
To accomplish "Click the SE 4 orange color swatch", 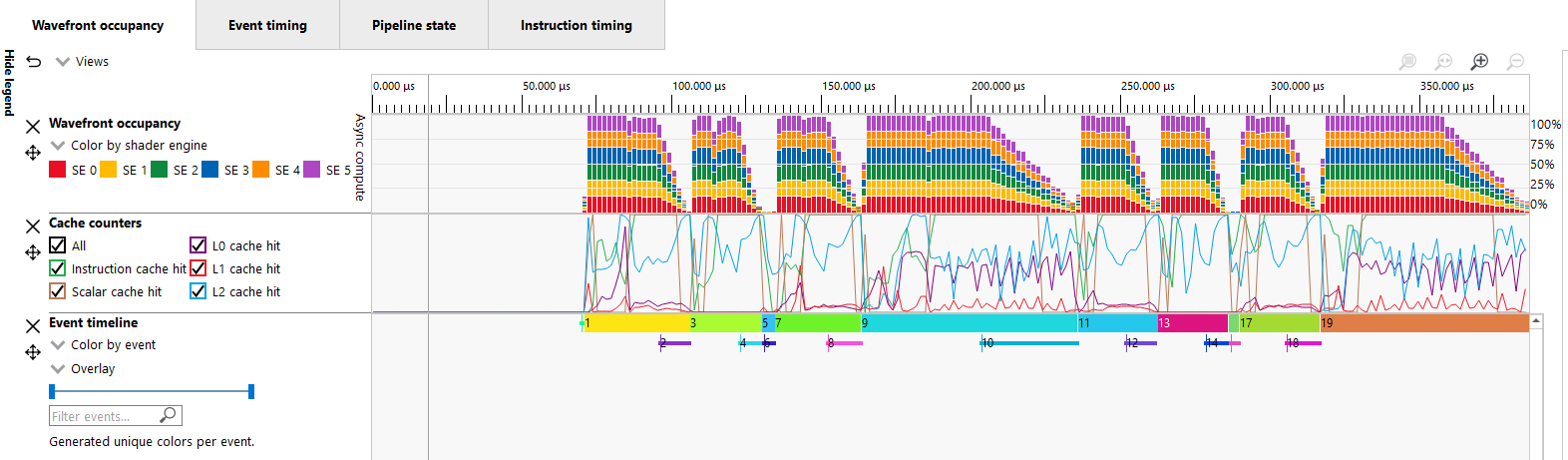I will click(x=261, y=170).
